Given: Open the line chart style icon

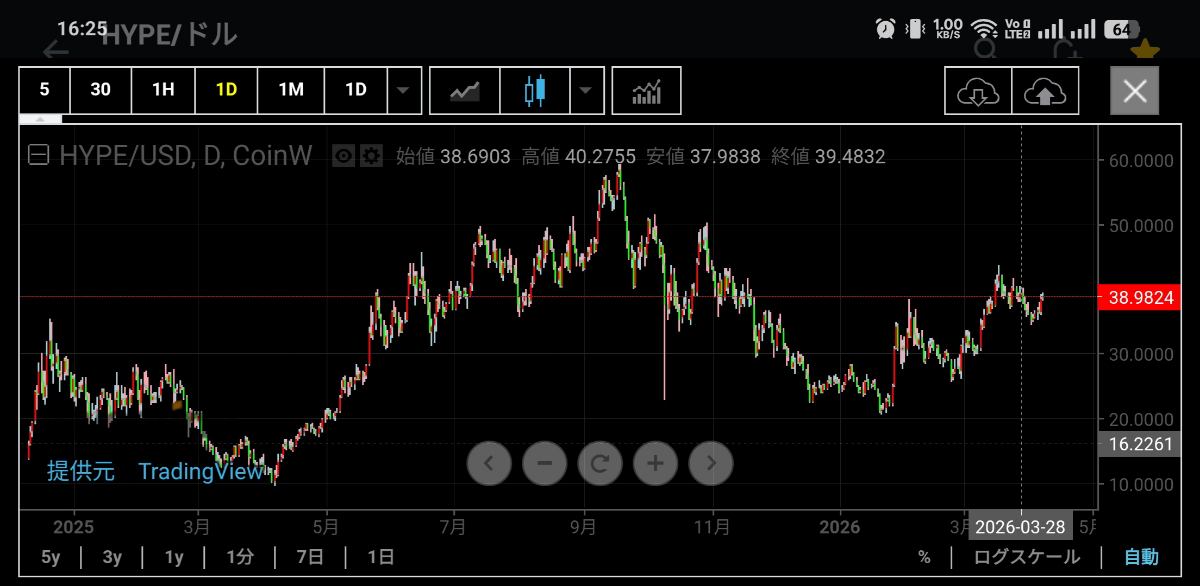Looking at the screenshot, I should pos(464,91).
